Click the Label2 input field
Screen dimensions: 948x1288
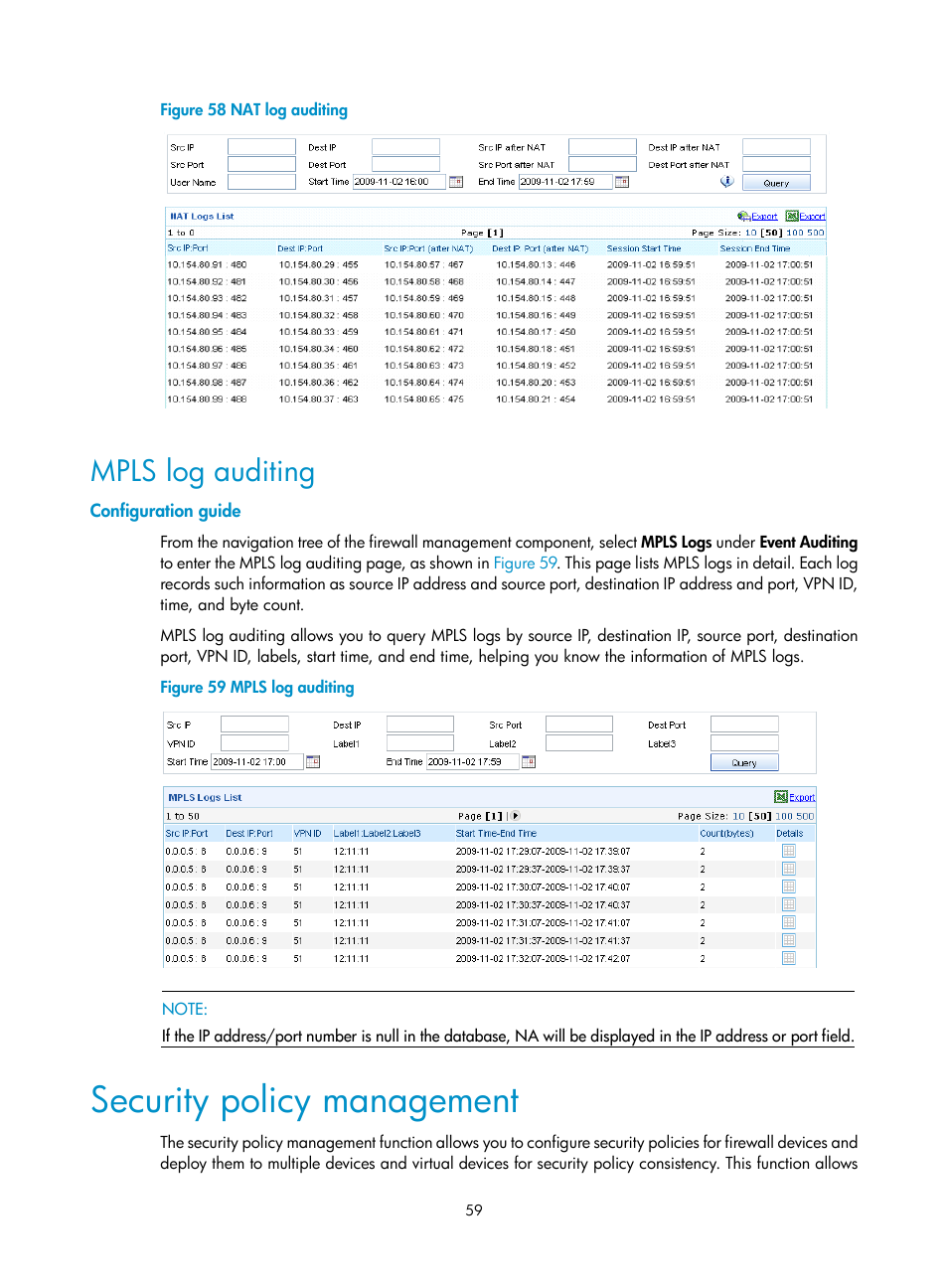pyautogui.click(x=579, y=743)
